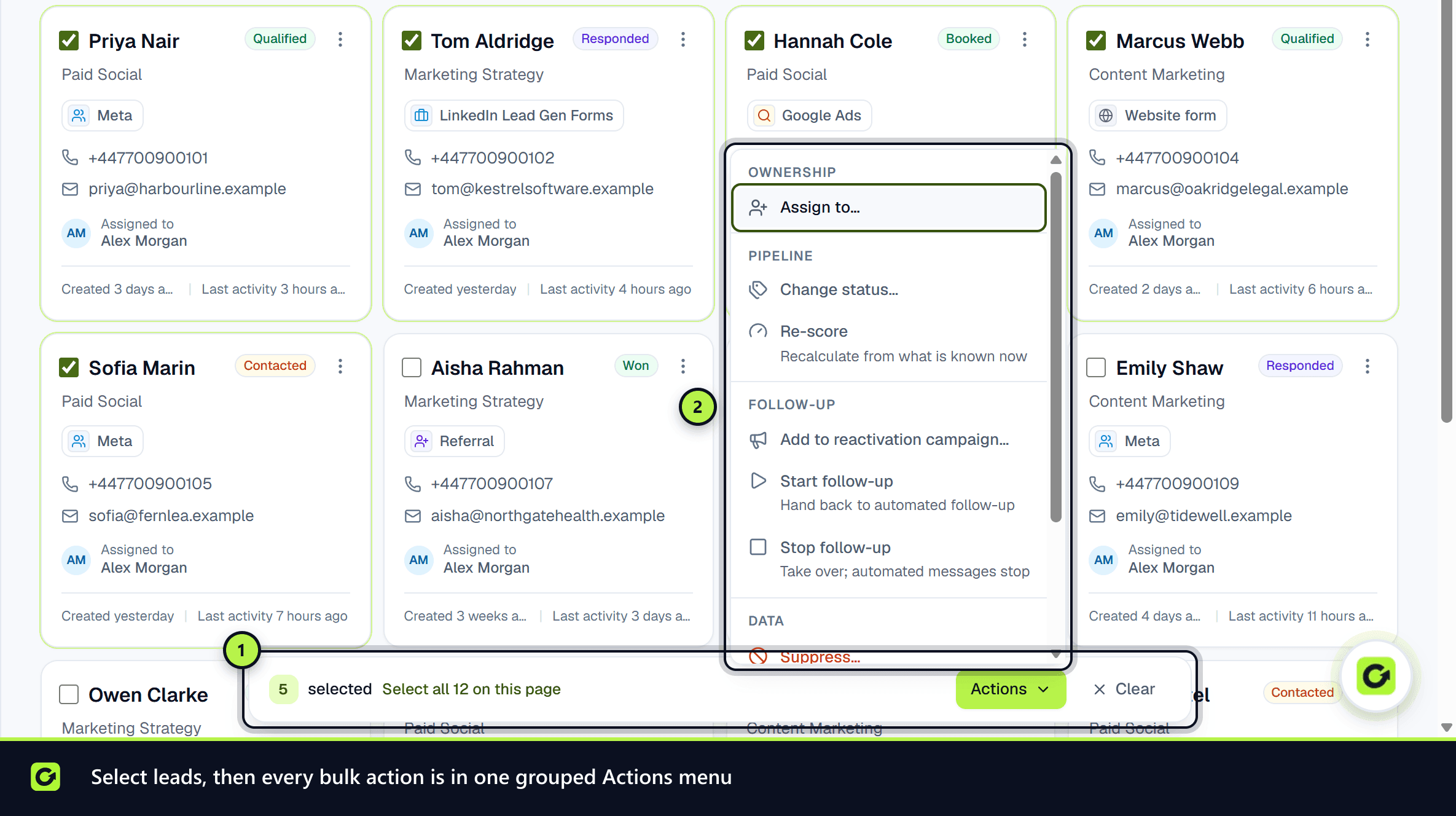The height and width of the screenshot is (816, 1456).
Task: Choose Add to reactivation campaign…
Action: click(889, 440)
